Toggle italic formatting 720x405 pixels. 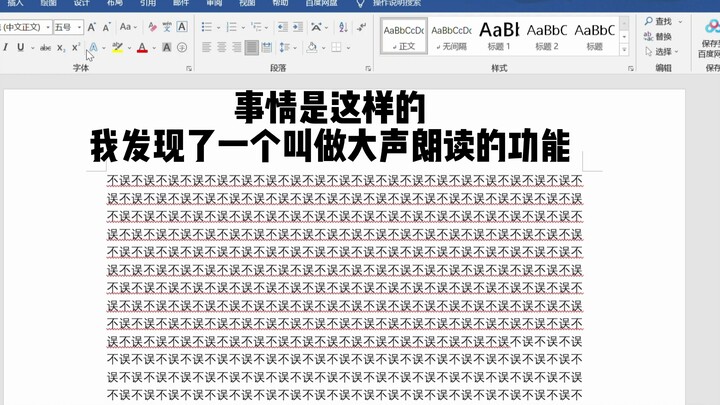[6, 47]
